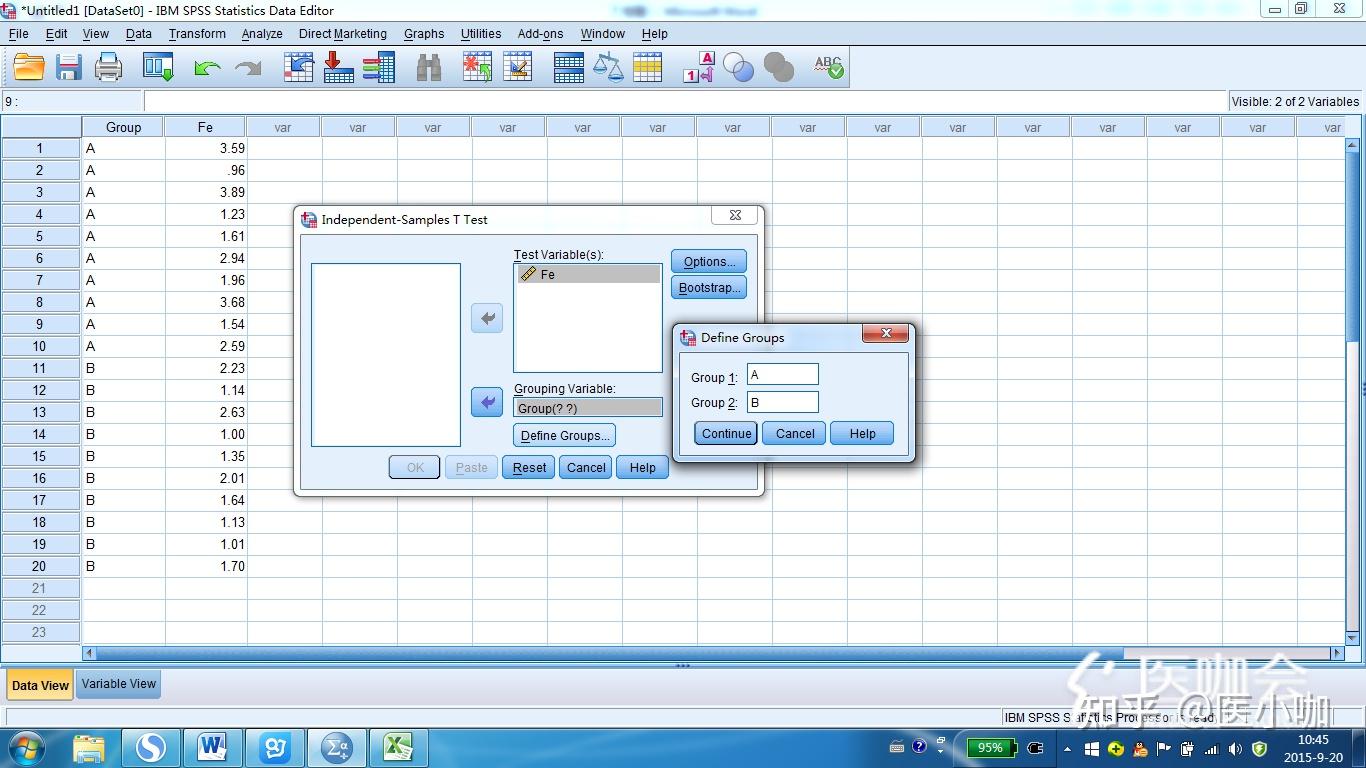This screenshot has width=1366, height=768.
Task: Run the ABC spell check
Action: [x=829, y=67]
